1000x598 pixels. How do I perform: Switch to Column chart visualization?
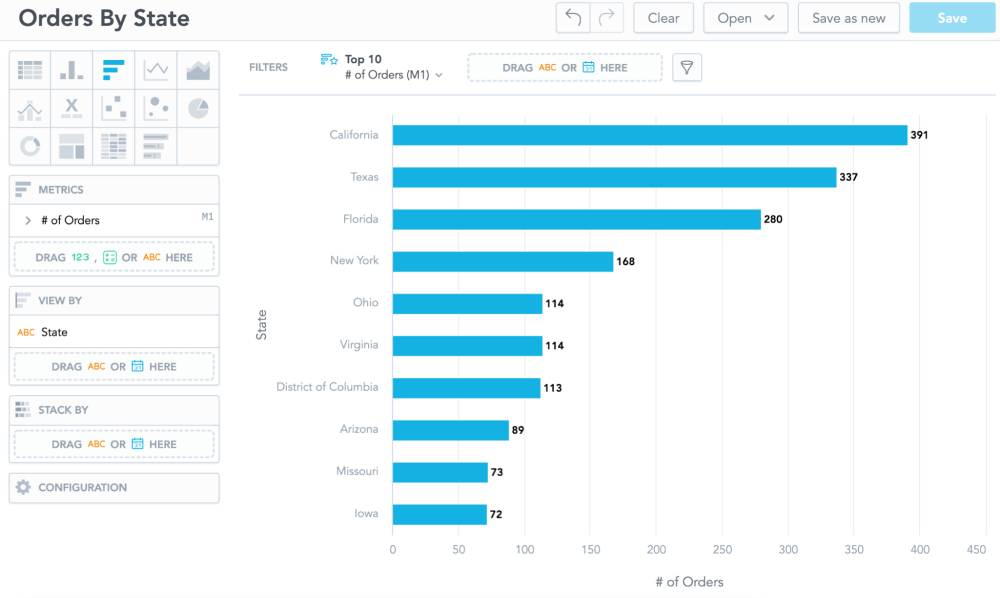click(x=72, y=70)
